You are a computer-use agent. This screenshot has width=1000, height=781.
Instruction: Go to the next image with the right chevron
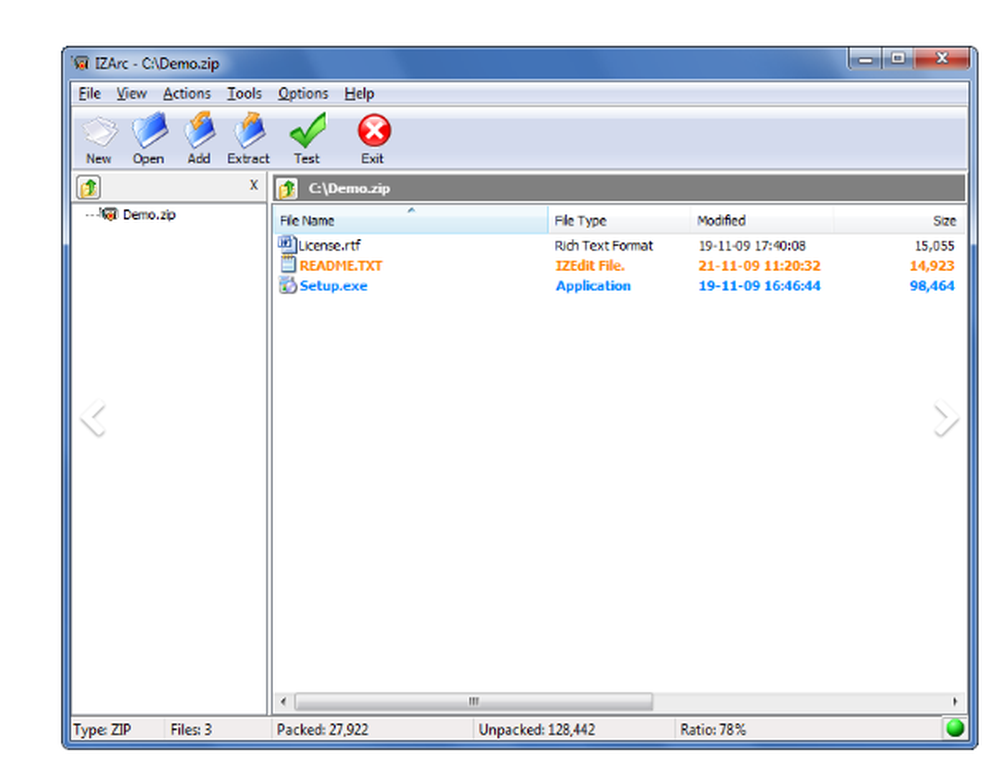(946, 418)
